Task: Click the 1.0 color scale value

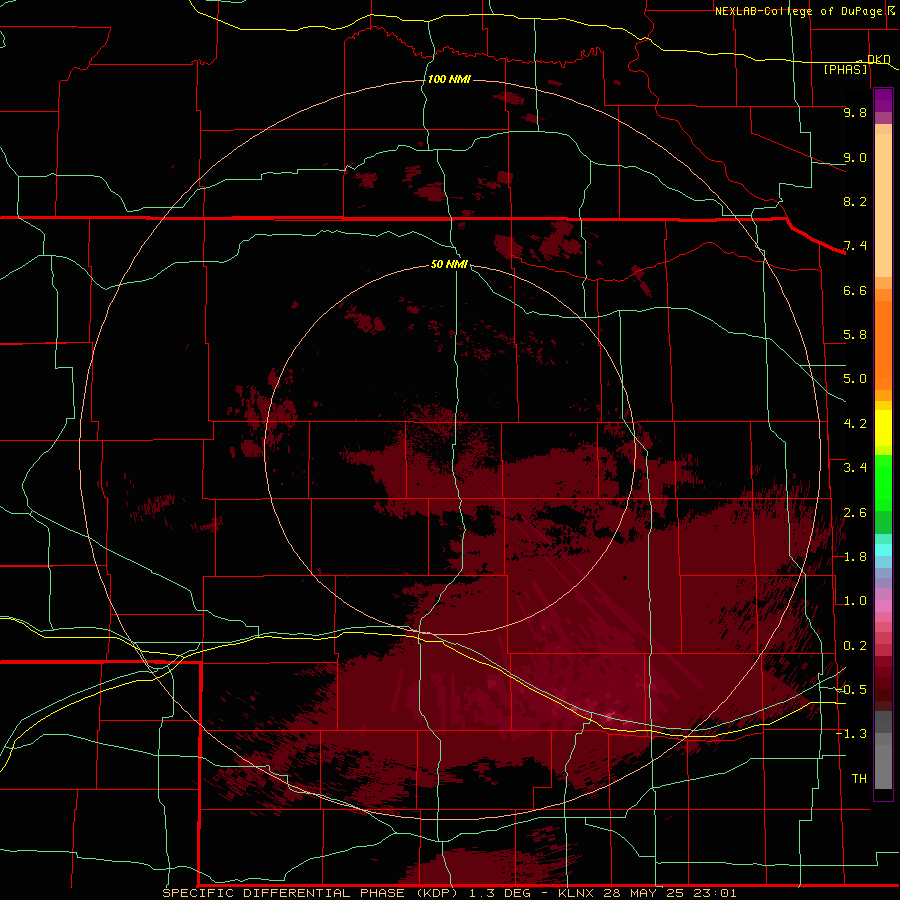Action: coord(855,601)
